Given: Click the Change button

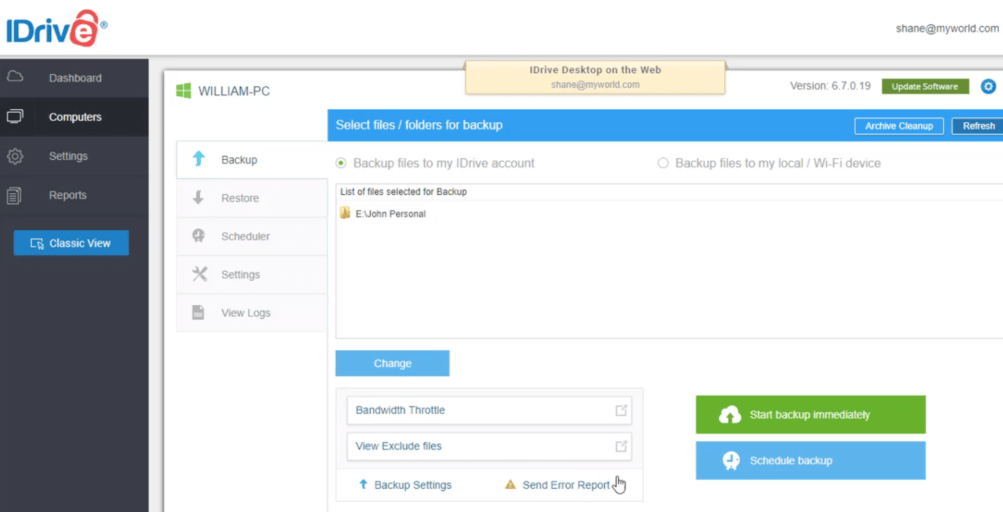Looking at the screenshot, I should coord(392,363).
